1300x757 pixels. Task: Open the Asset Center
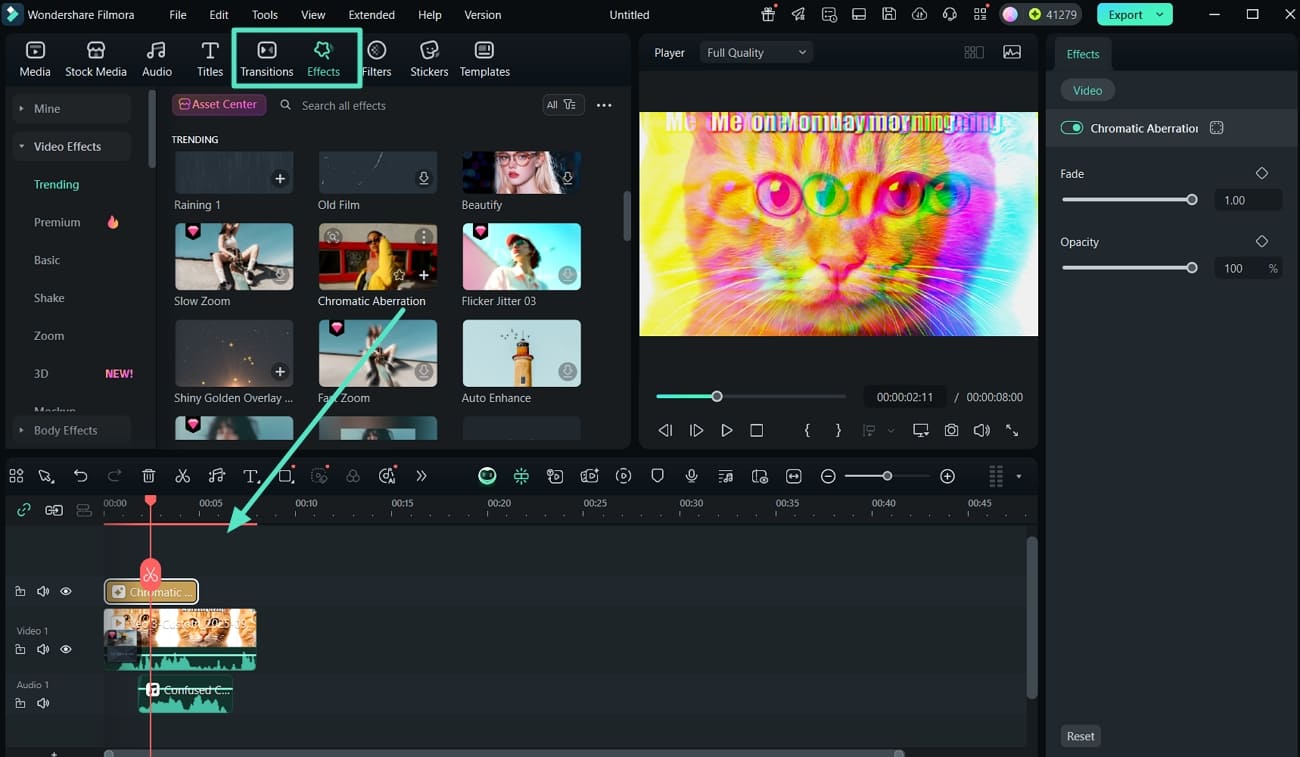click(219, 104)
